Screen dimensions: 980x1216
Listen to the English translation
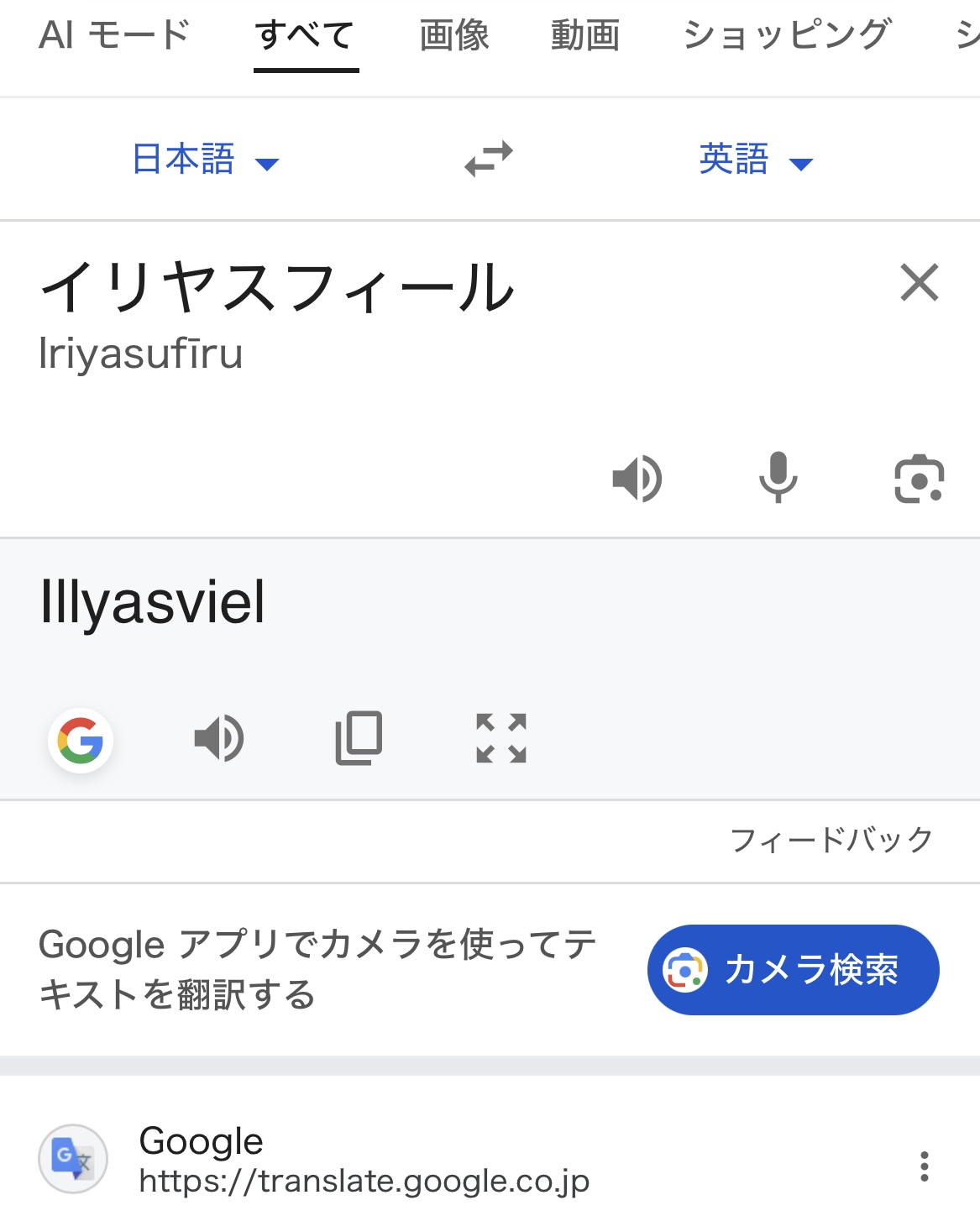pos(219,739)
